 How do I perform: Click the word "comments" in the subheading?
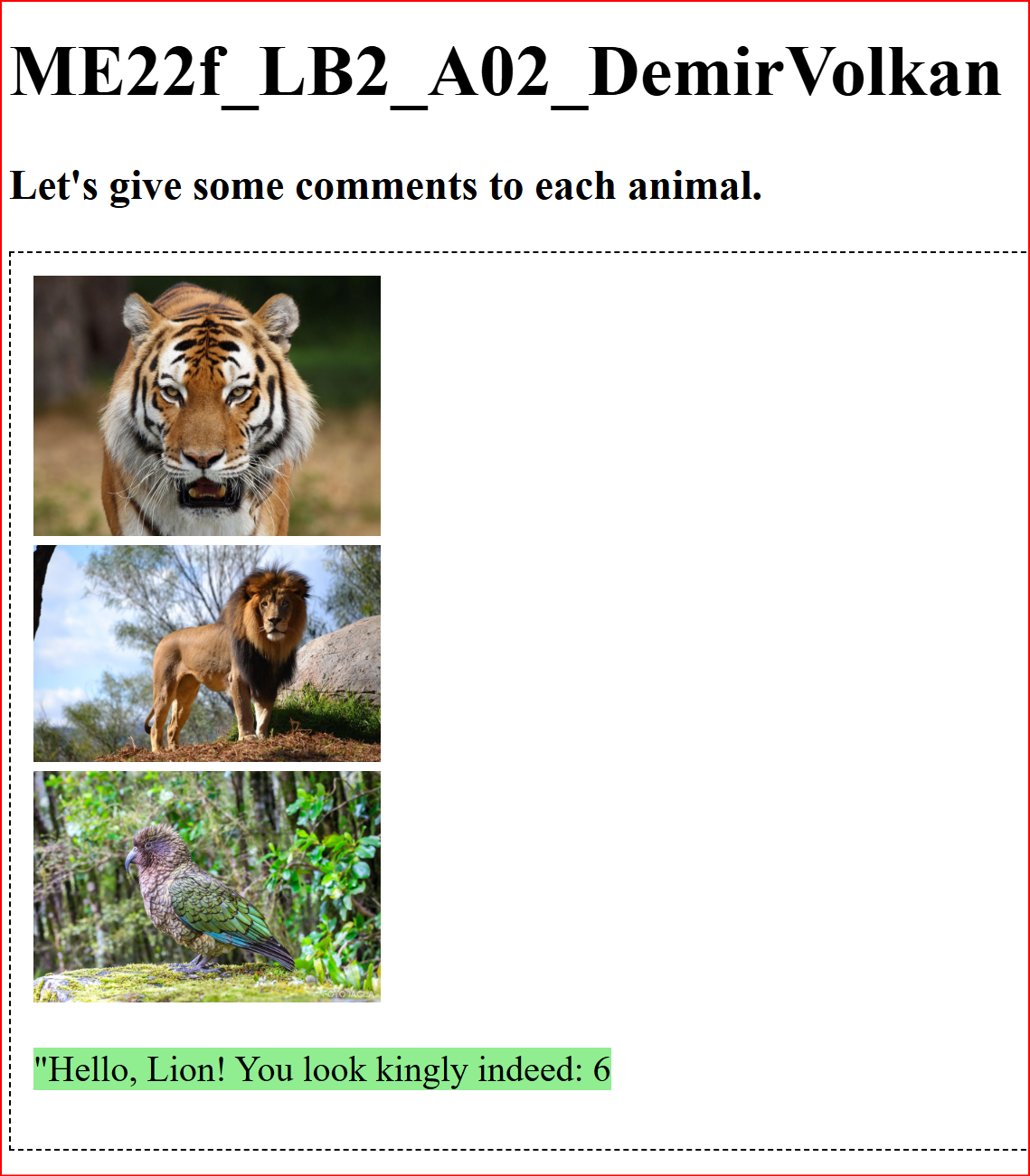tap(386, 186)
